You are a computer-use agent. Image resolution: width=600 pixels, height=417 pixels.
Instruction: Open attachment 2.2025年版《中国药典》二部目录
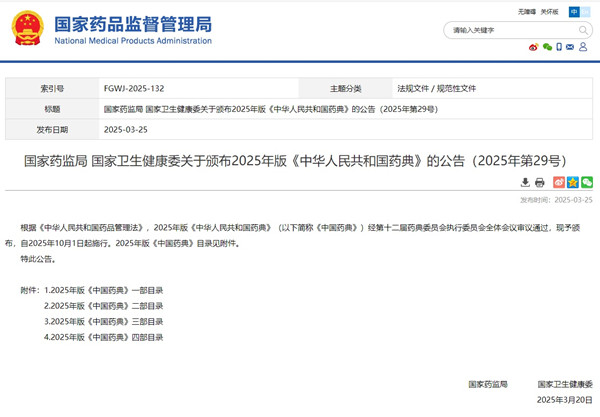[104, 306]
